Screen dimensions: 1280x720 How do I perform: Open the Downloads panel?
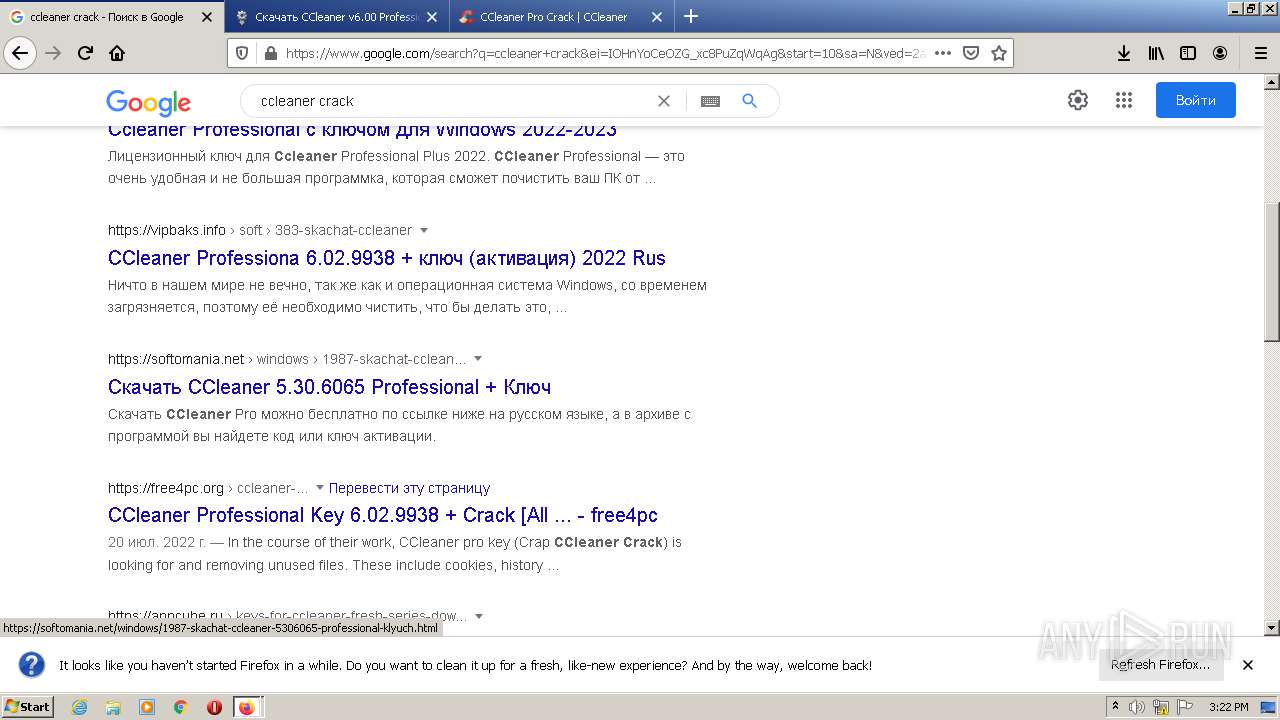[1124, 53]
